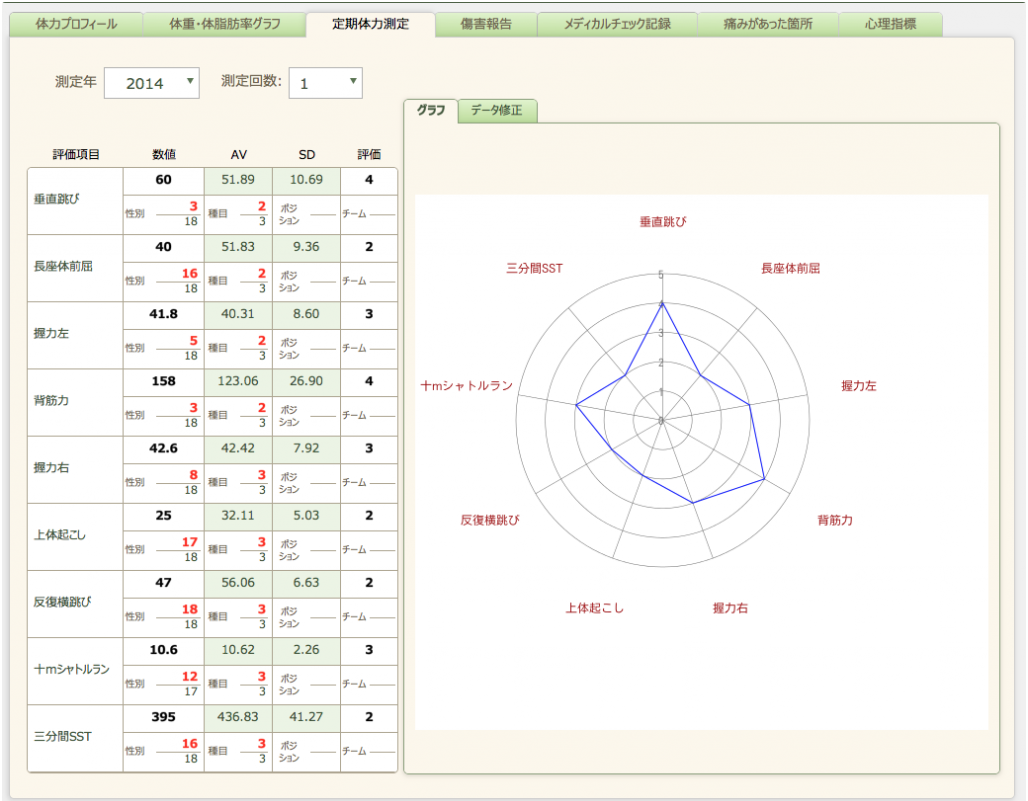Screen dimensions: 1028x801
Task: Open the 体力プロフィール tab
Action: click(x=77, y=24)
